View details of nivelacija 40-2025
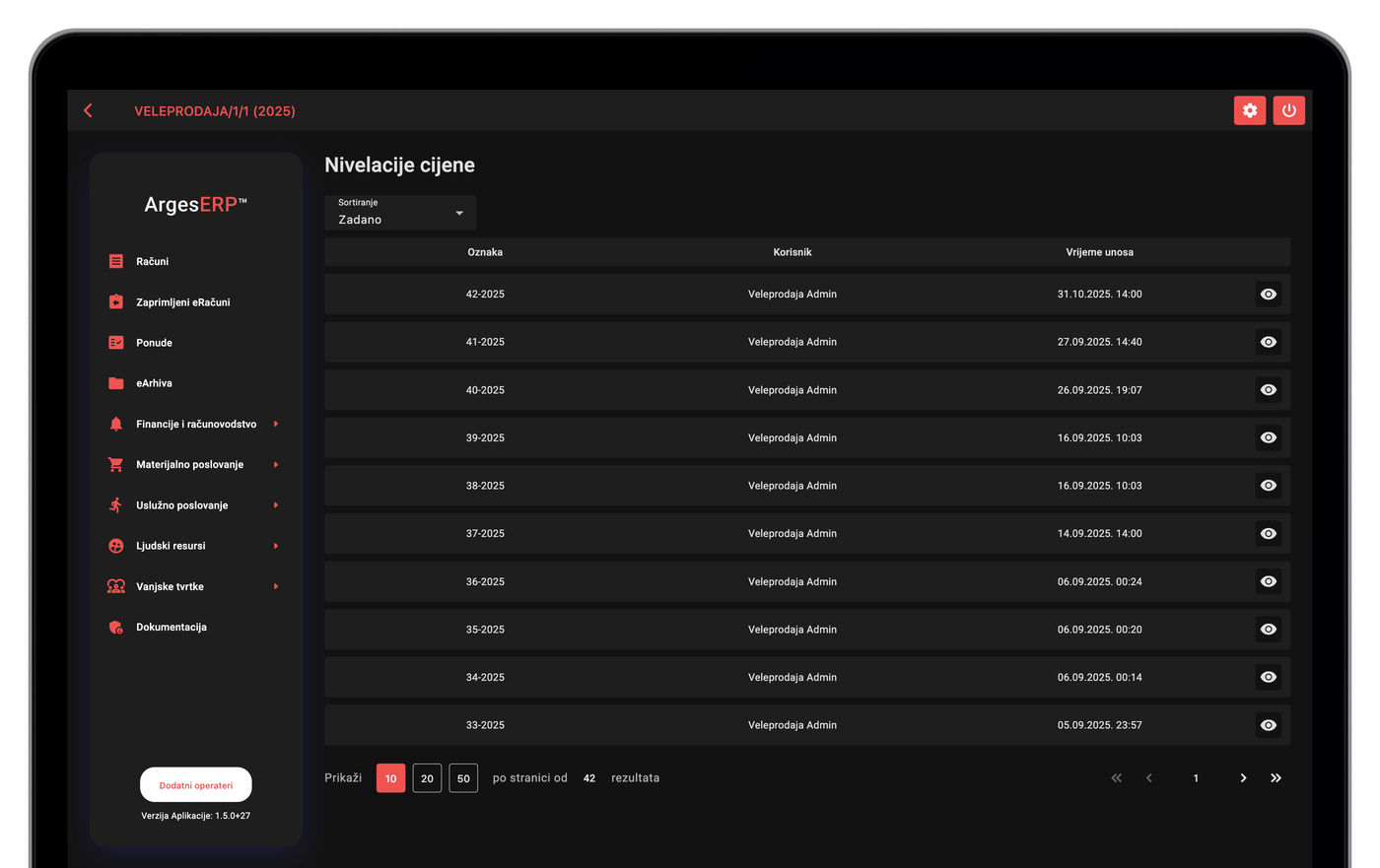This screenshot has height=868, width=1380. point(1269,390)
